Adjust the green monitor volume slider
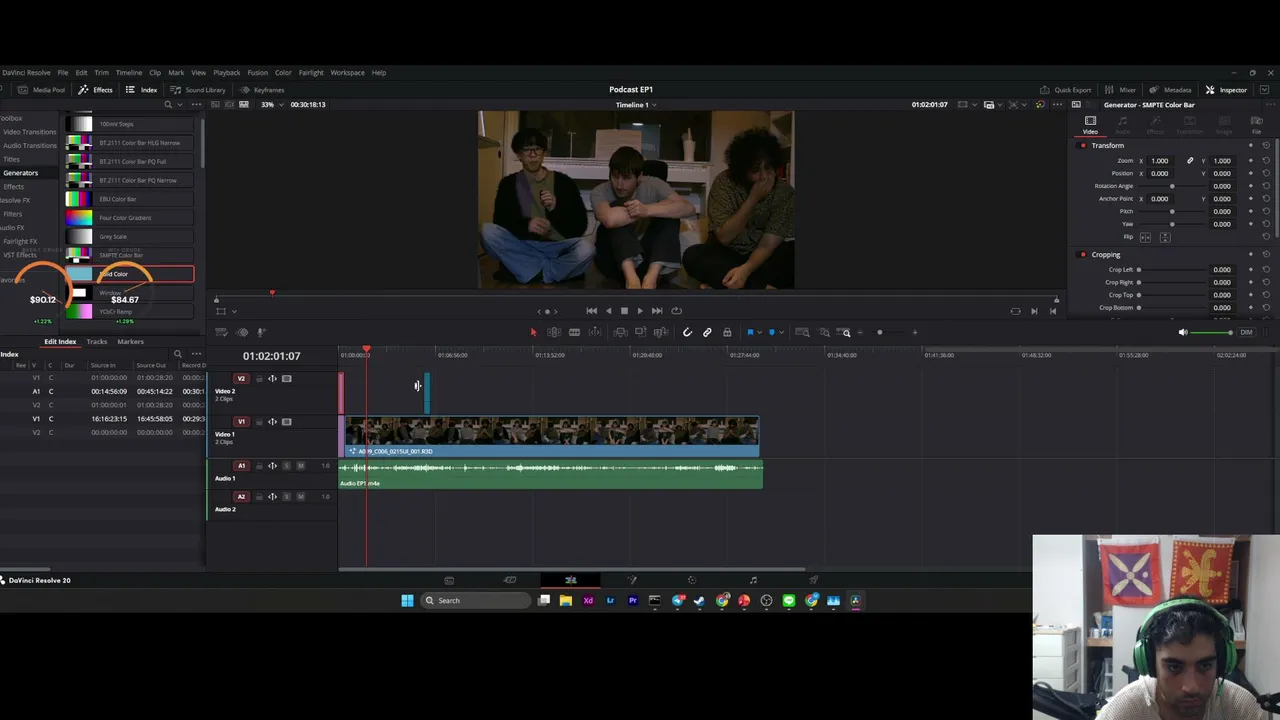The image size is (1280, 720). click(x=1212, y=332)
